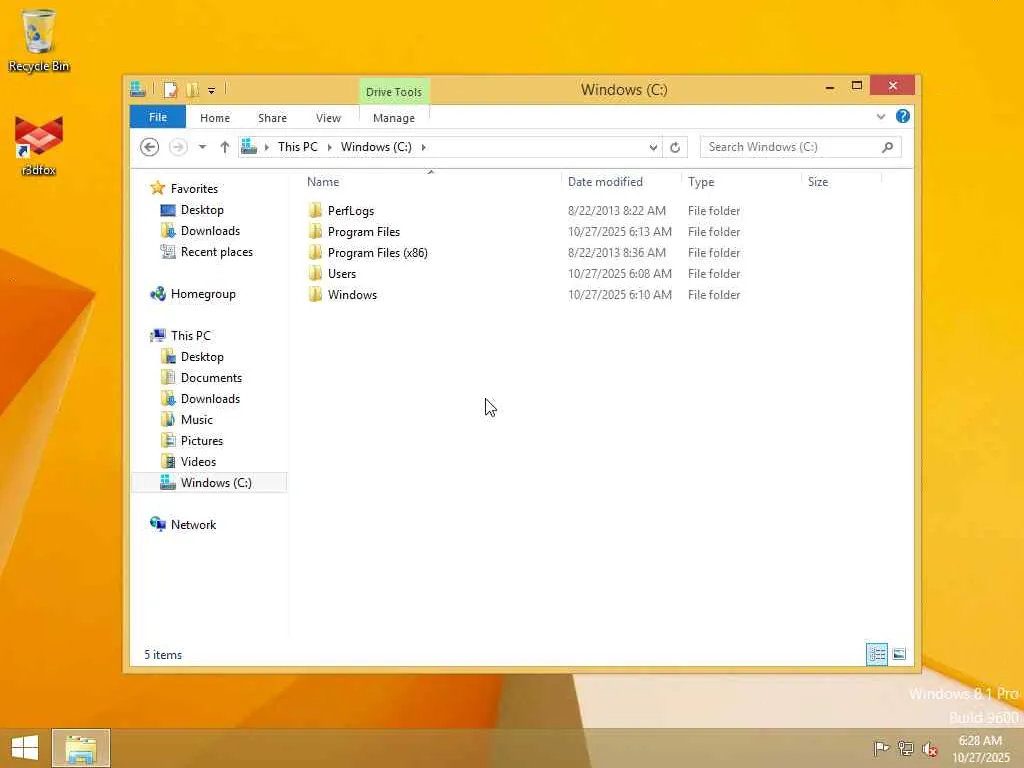The image size is (1024, 768).
Task: Open address bar previous locations dropdown
Action: [653, 148]
